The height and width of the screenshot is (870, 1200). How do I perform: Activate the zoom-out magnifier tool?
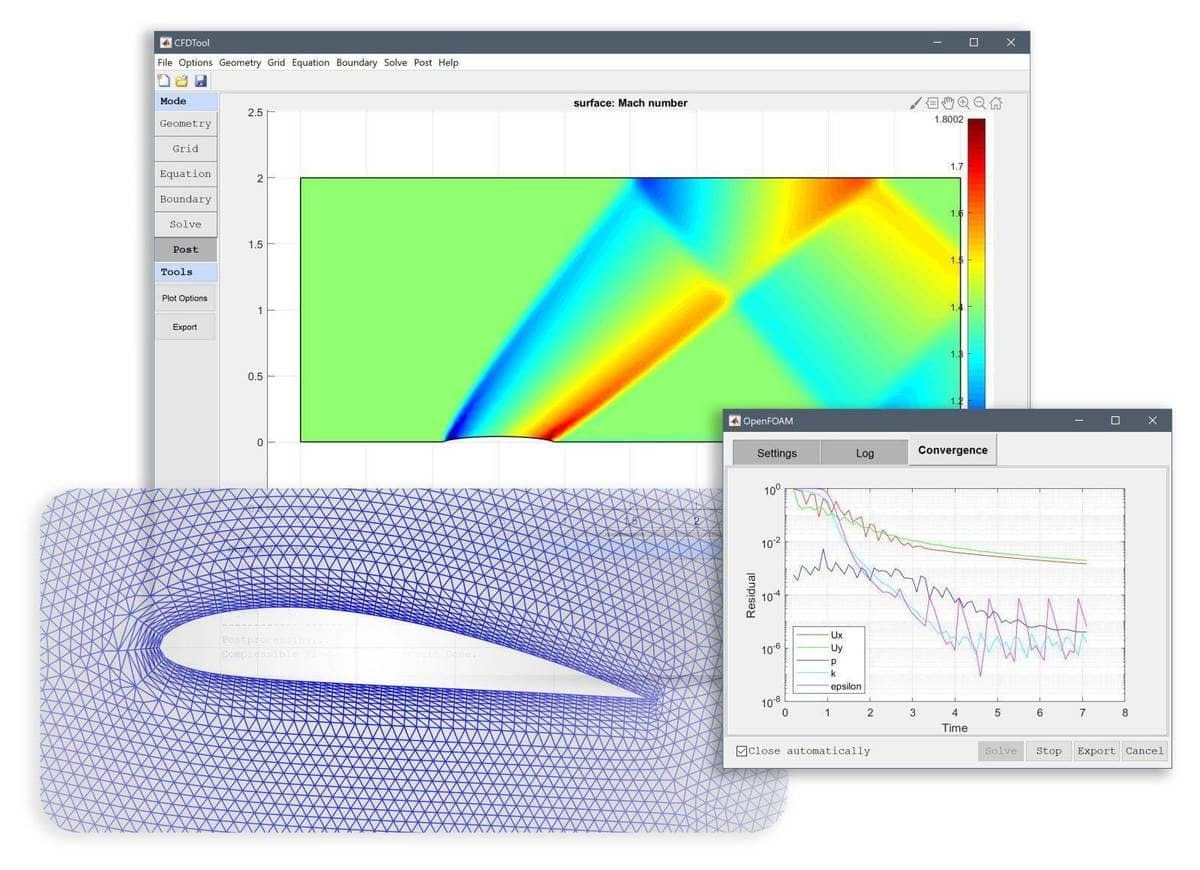click(979, 102)
